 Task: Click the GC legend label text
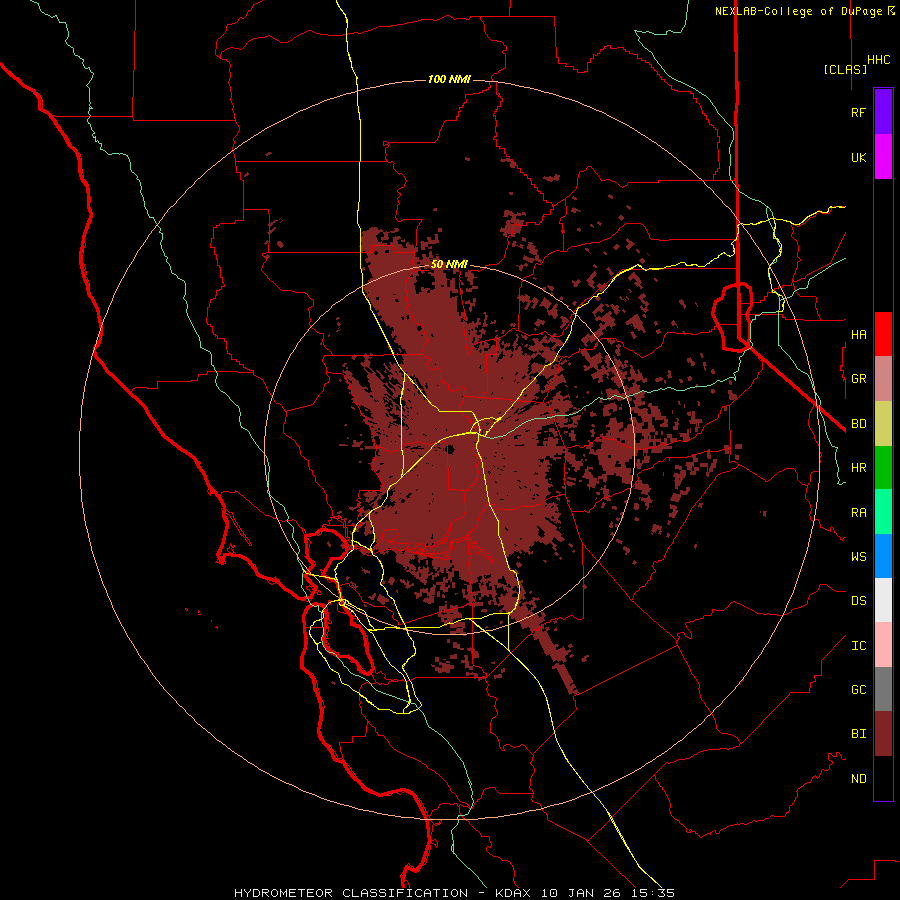(858, 689)
